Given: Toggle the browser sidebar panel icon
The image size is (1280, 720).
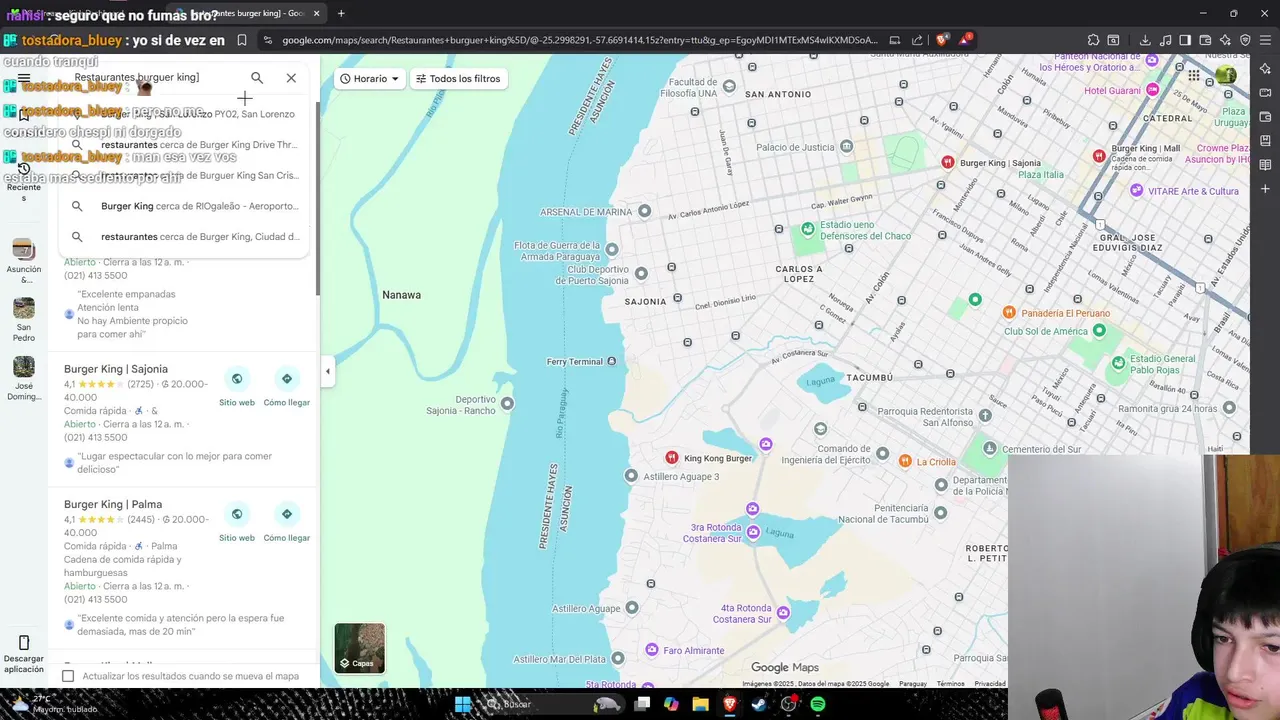Looking at the screenshot, I should [x=1185, y=40].
